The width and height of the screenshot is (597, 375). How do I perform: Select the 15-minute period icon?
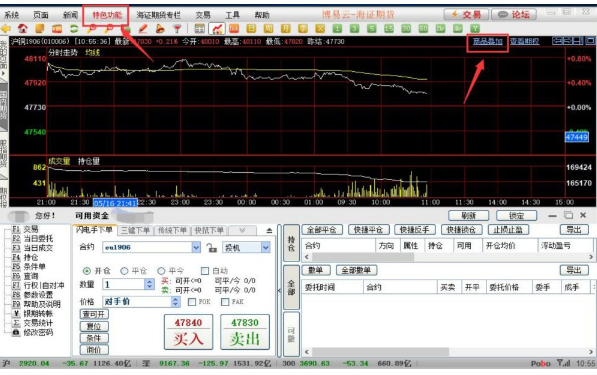click(389, 29)
